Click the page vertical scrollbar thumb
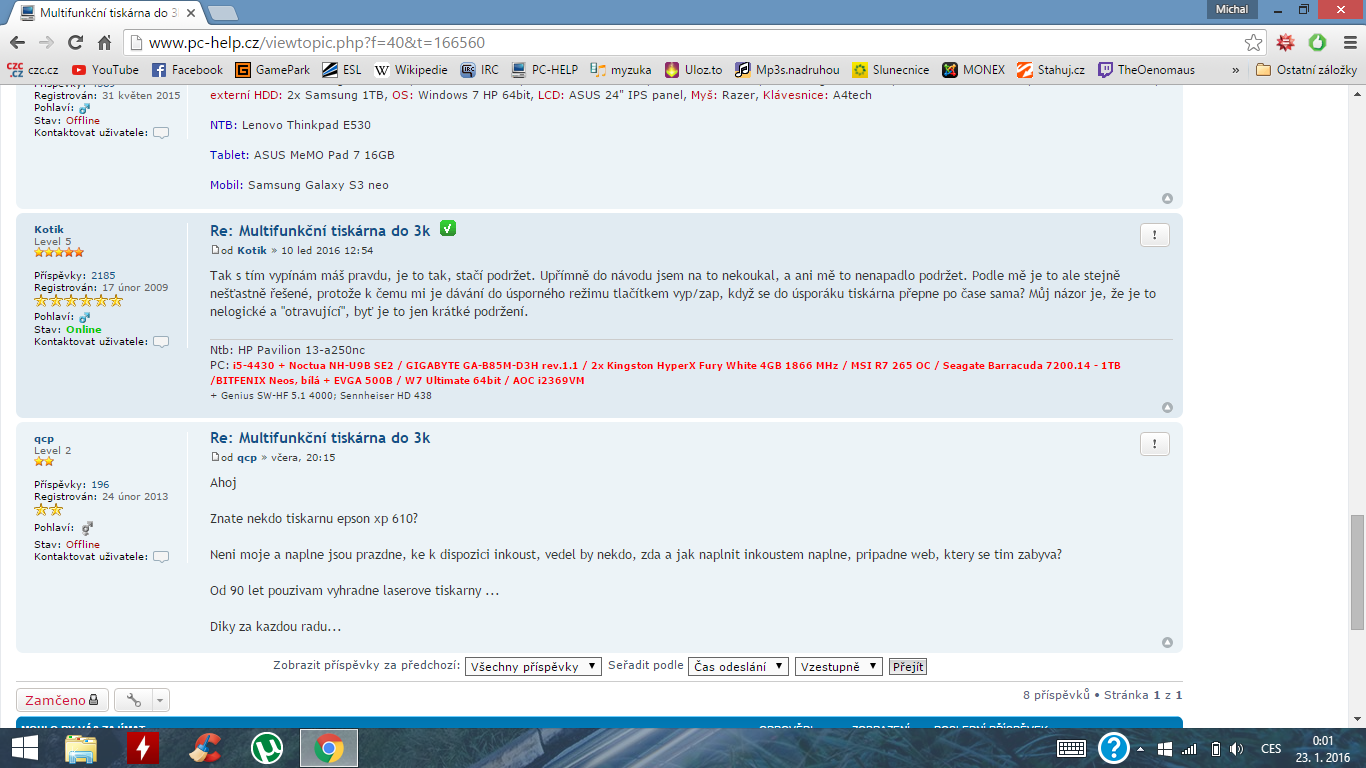The width and height of the screenshot is (1366, 768). click(1357, 572)
